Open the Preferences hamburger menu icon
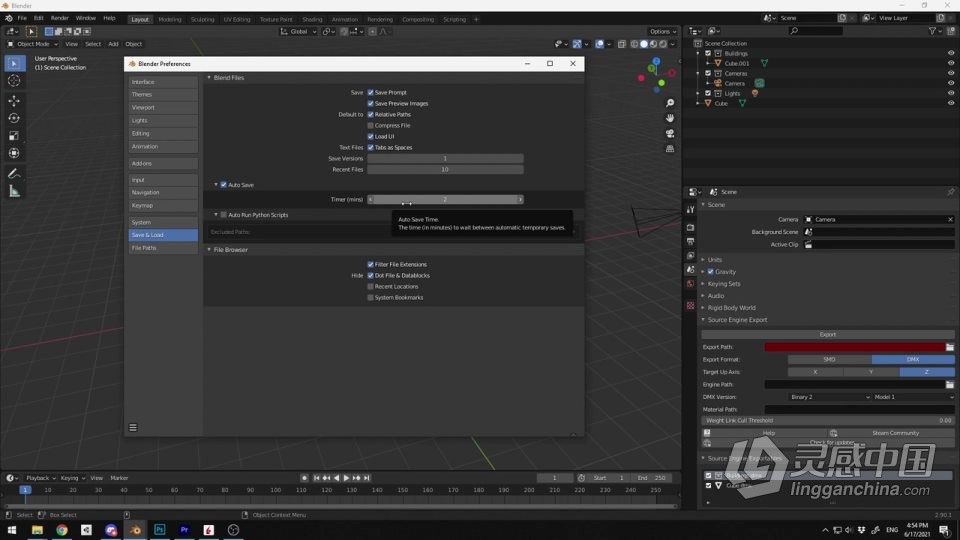This screenshot has width=960, height=540. (133, 427)
